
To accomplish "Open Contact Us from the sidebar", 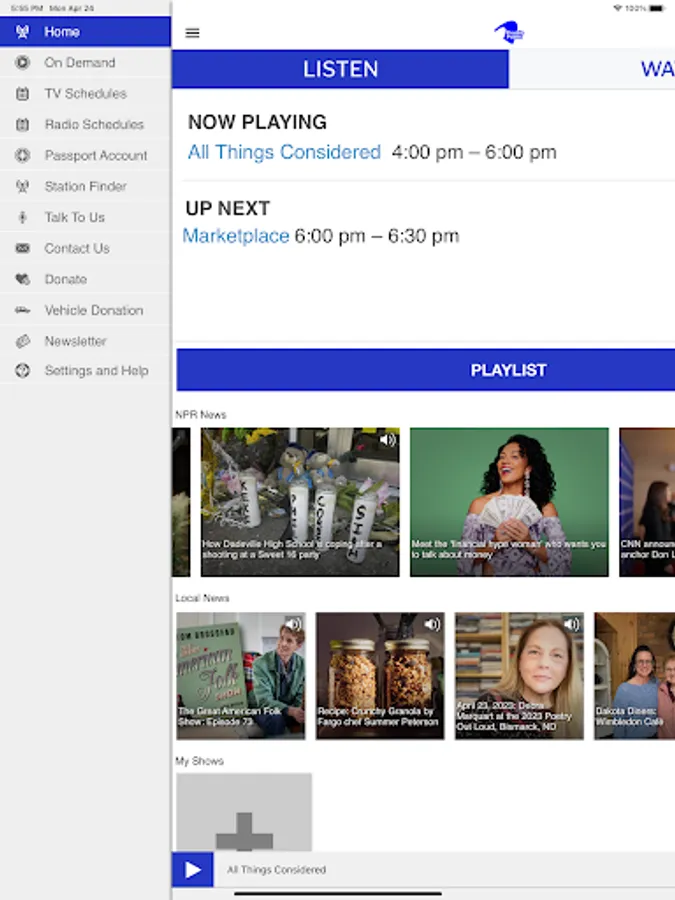I will click(x=86, y=249).
